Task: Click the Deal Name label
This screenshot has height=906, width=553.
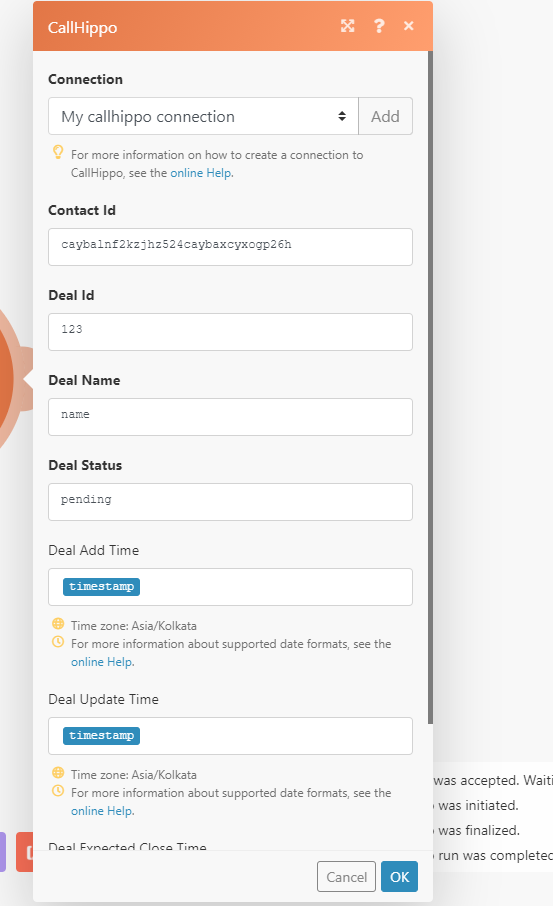Action: [x=84, y=380]
